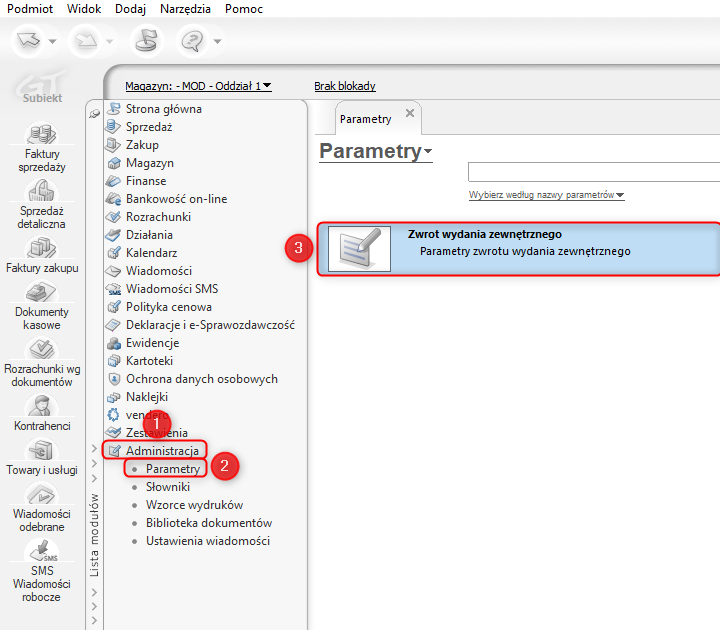
Task: Open the Narzędzia menu
Action: coord(186,9)
